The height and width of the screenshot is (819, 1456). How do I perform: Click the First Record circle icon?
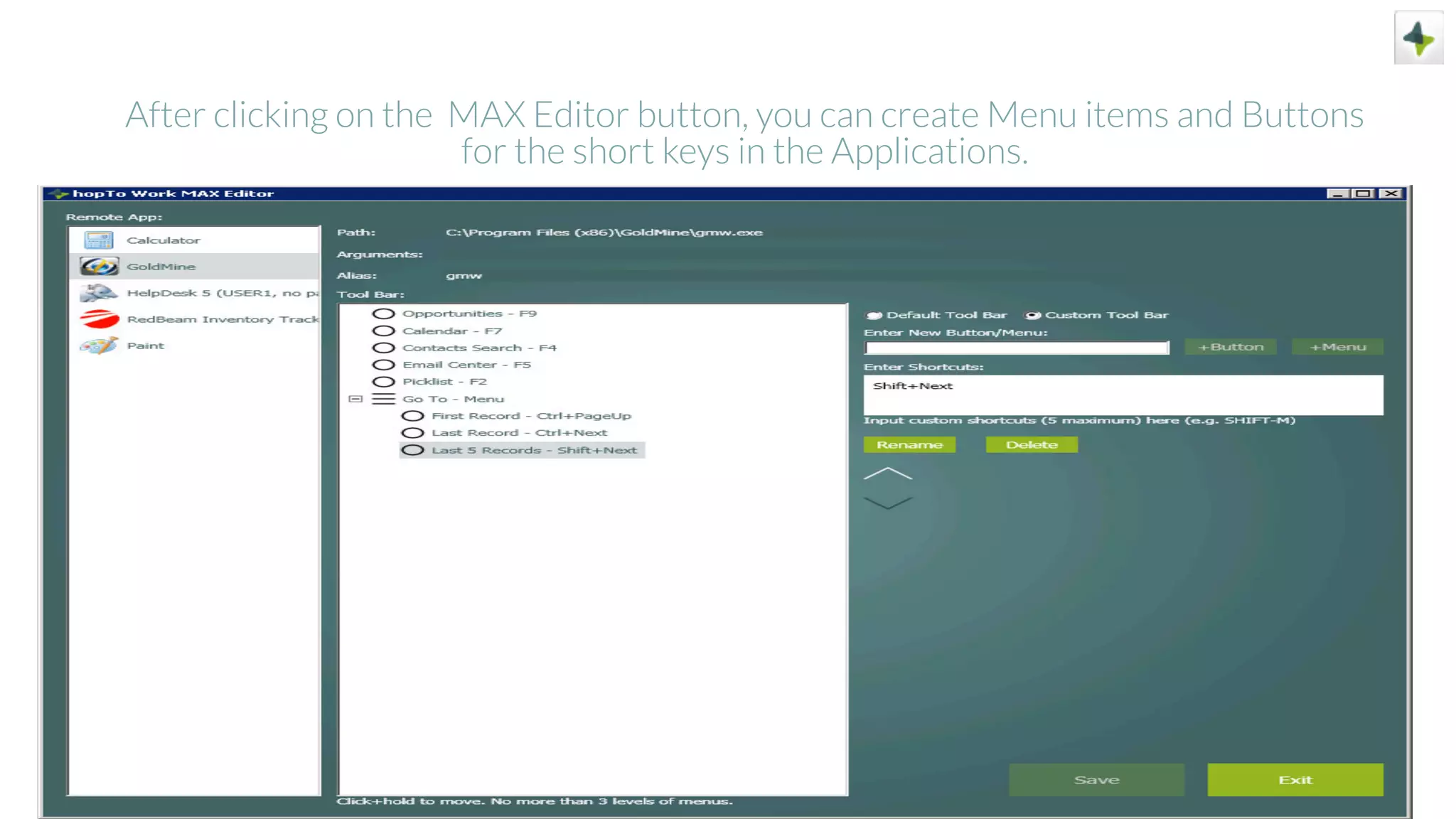[x=412, y=416]
